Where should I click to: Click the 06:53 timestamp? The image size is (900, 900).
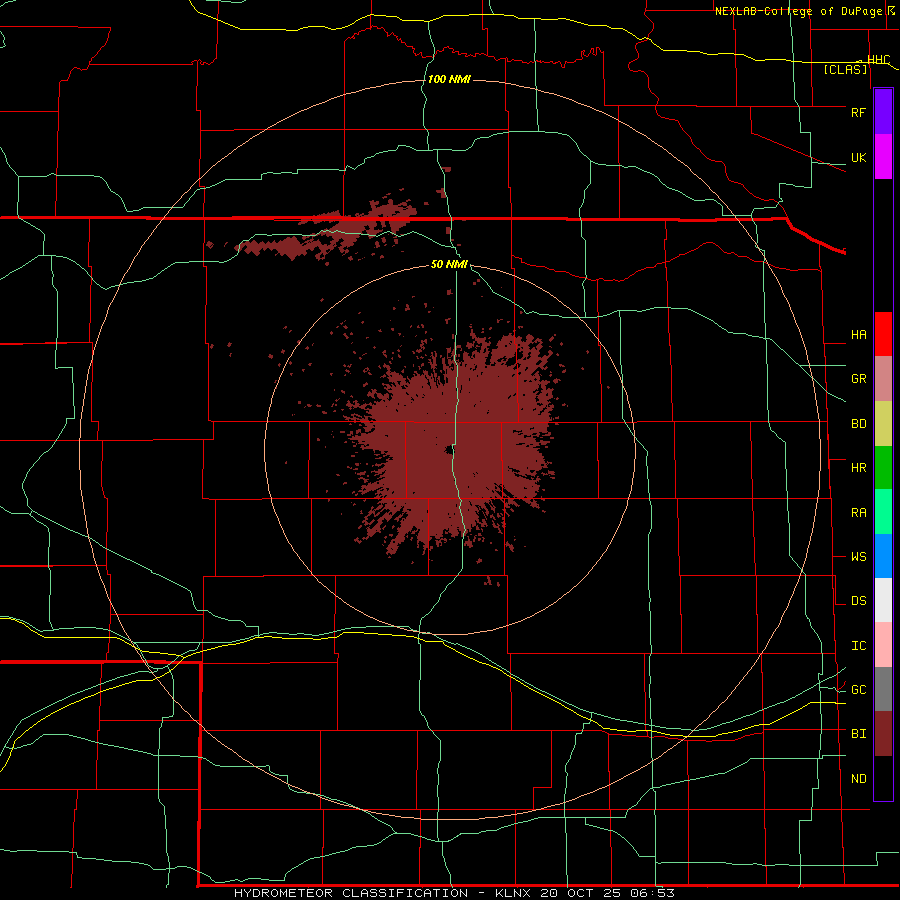click(x=651, y=893)
